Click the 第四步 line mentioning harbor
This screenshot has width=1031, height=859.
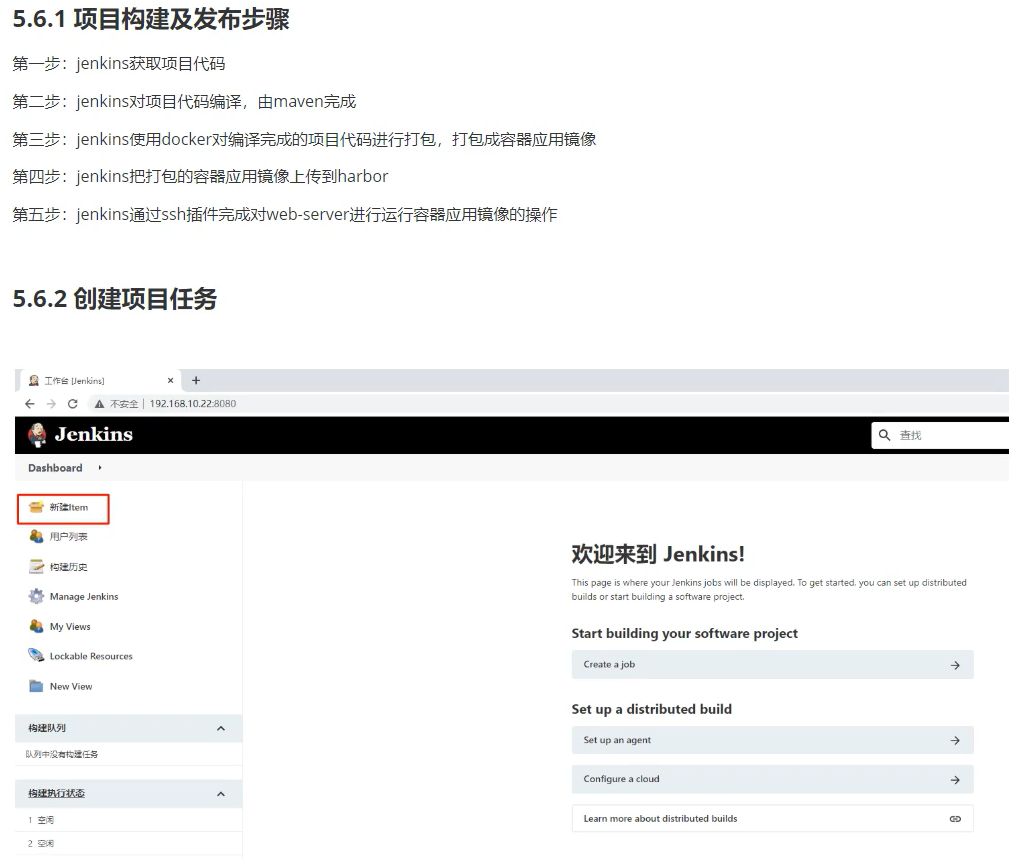(201, 177)
